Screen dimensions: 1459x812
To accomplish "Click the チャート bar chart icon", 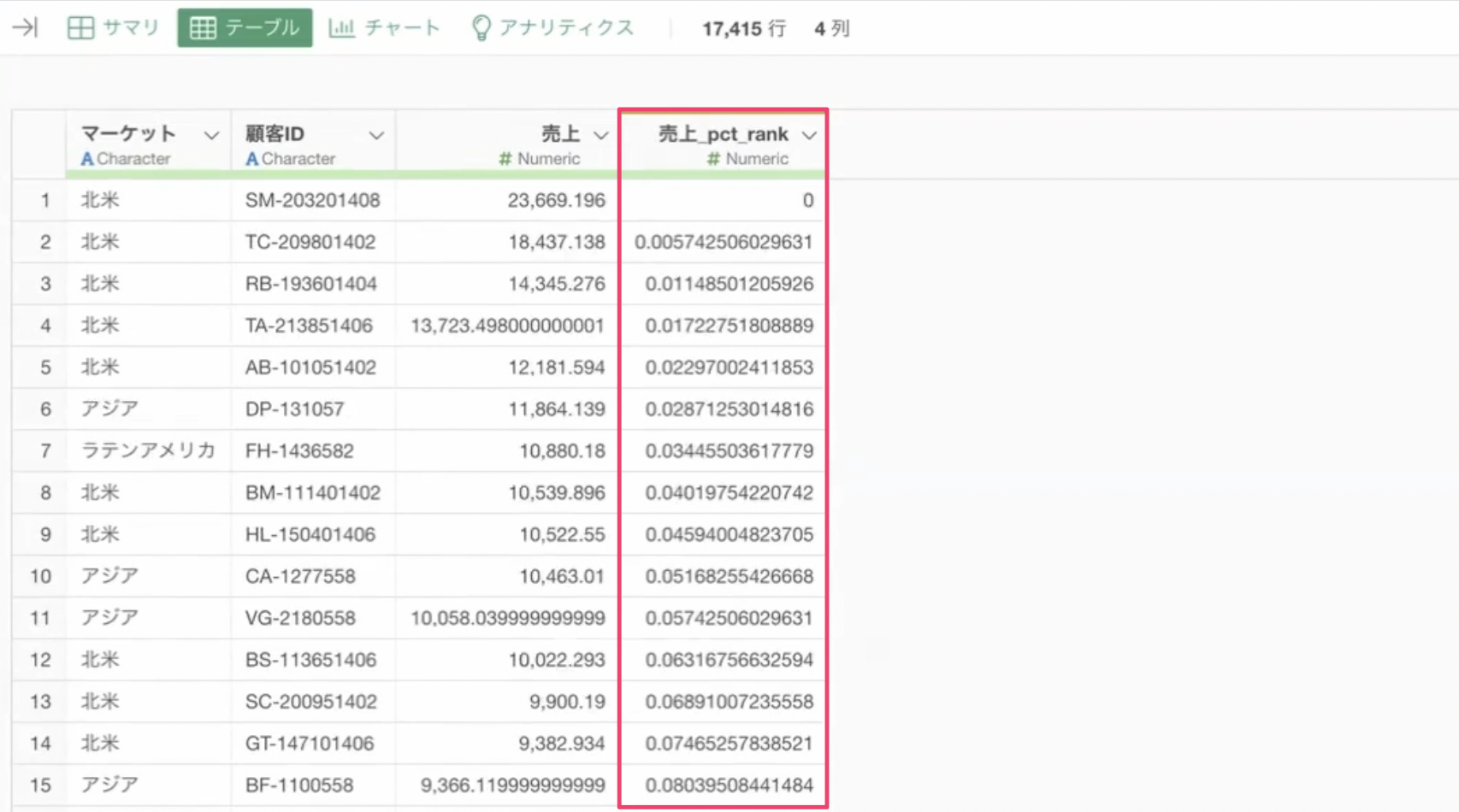I will pos(341,27).
